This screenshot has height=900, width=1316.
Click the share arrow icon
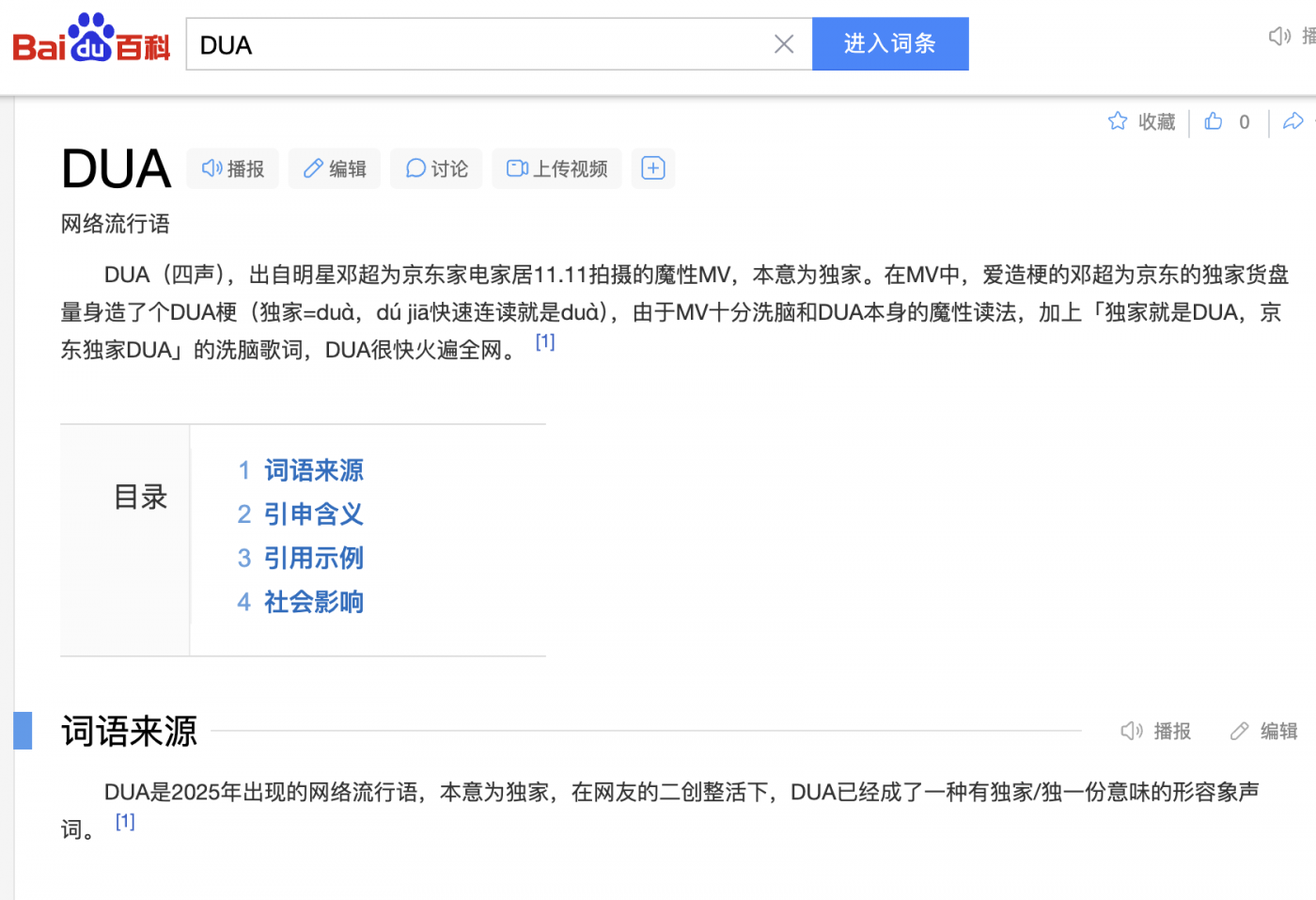[x=1293, y=121]
